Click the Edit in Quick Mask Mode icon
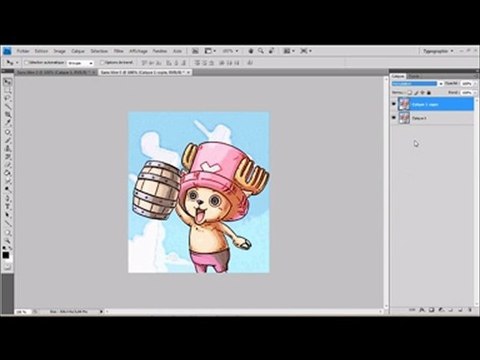The width and height of the screenshot is (480, 360). click(x=7, y=267)
